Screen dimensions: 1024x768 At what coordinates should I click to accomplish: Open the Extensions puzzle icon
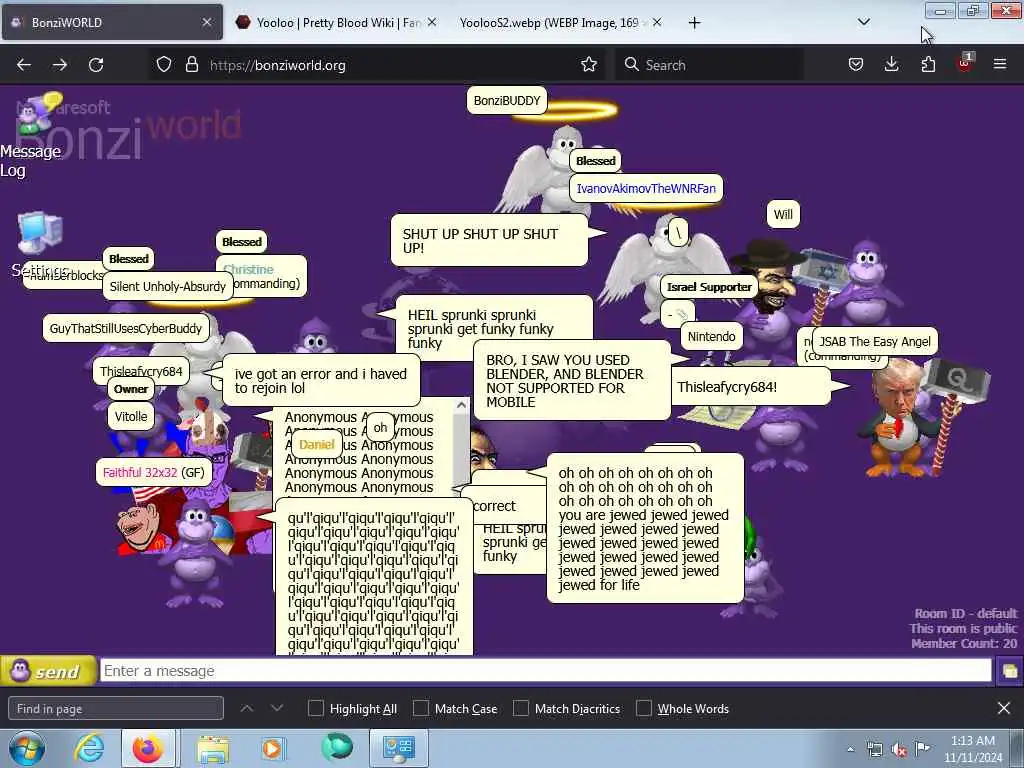(928, 65)
